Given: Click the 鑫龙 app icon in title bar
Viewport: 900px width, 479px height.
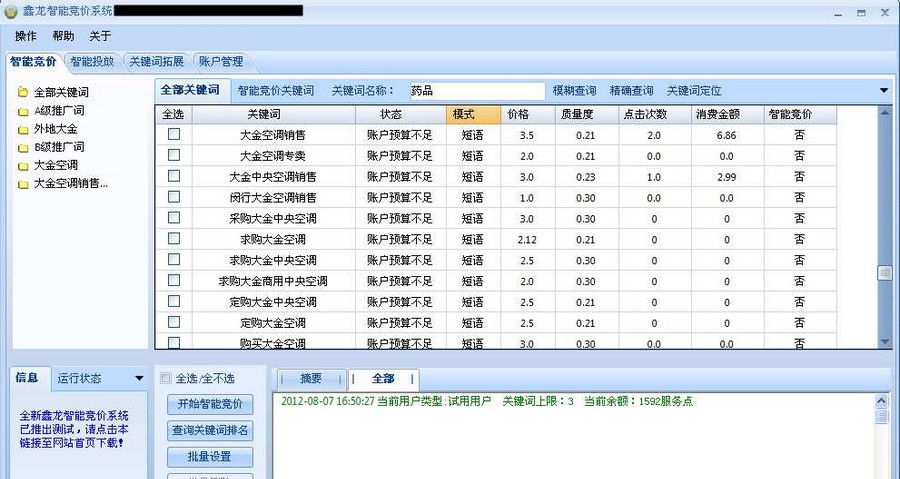Looking at the screenshot, I should tap(11, 11).
